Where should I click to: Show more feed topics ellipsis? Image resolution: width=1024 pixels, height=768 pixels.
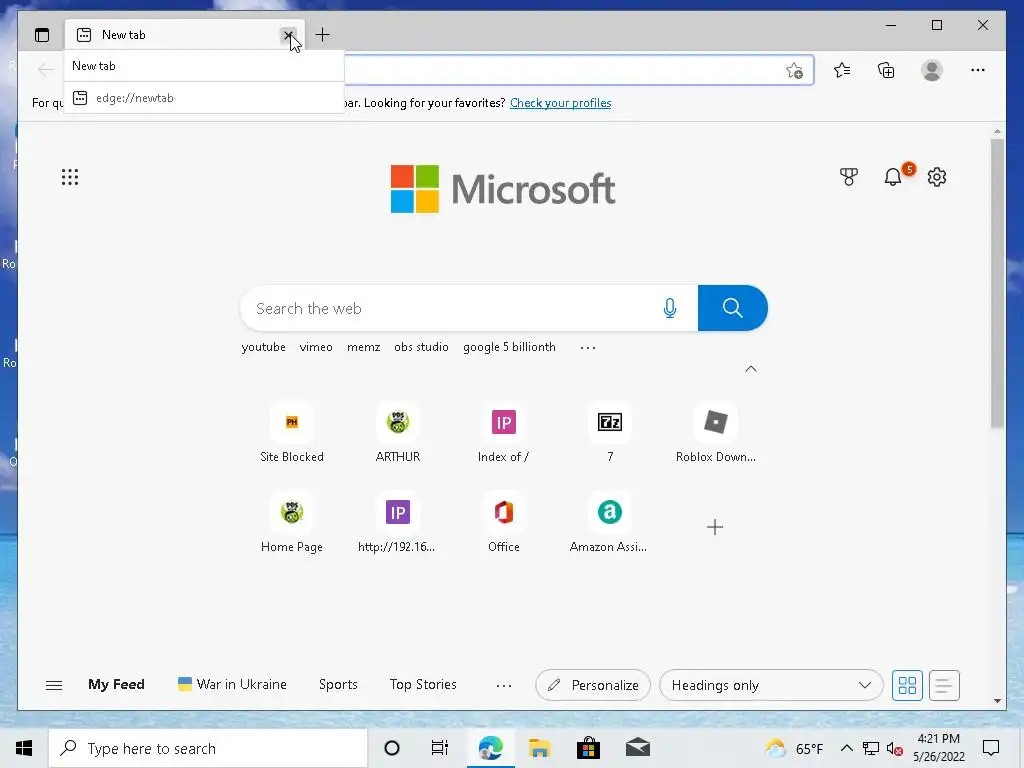point(504,686)
